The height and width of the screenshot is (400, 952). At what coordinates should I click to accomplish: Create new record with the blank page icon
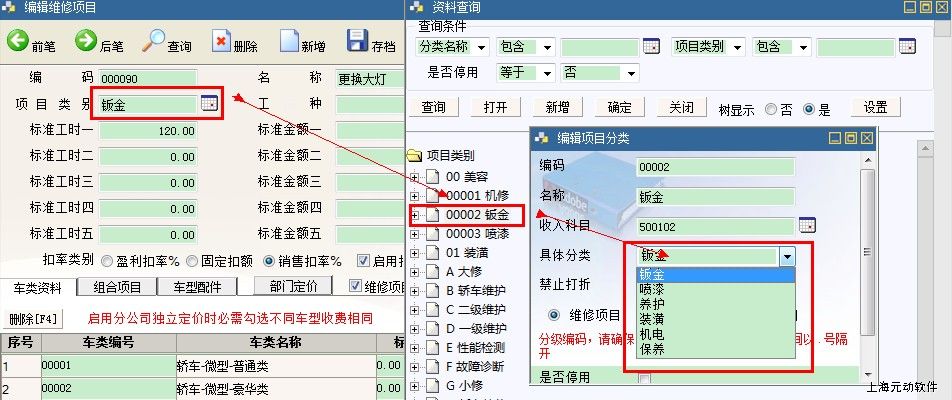pyautogui.click(x=289, y=42)
